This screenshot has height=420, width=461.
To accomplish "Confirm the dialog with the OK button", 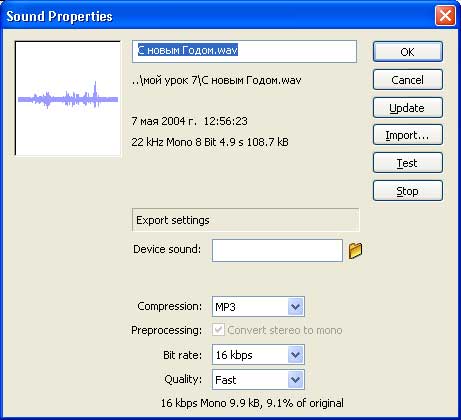I will 408,52.
